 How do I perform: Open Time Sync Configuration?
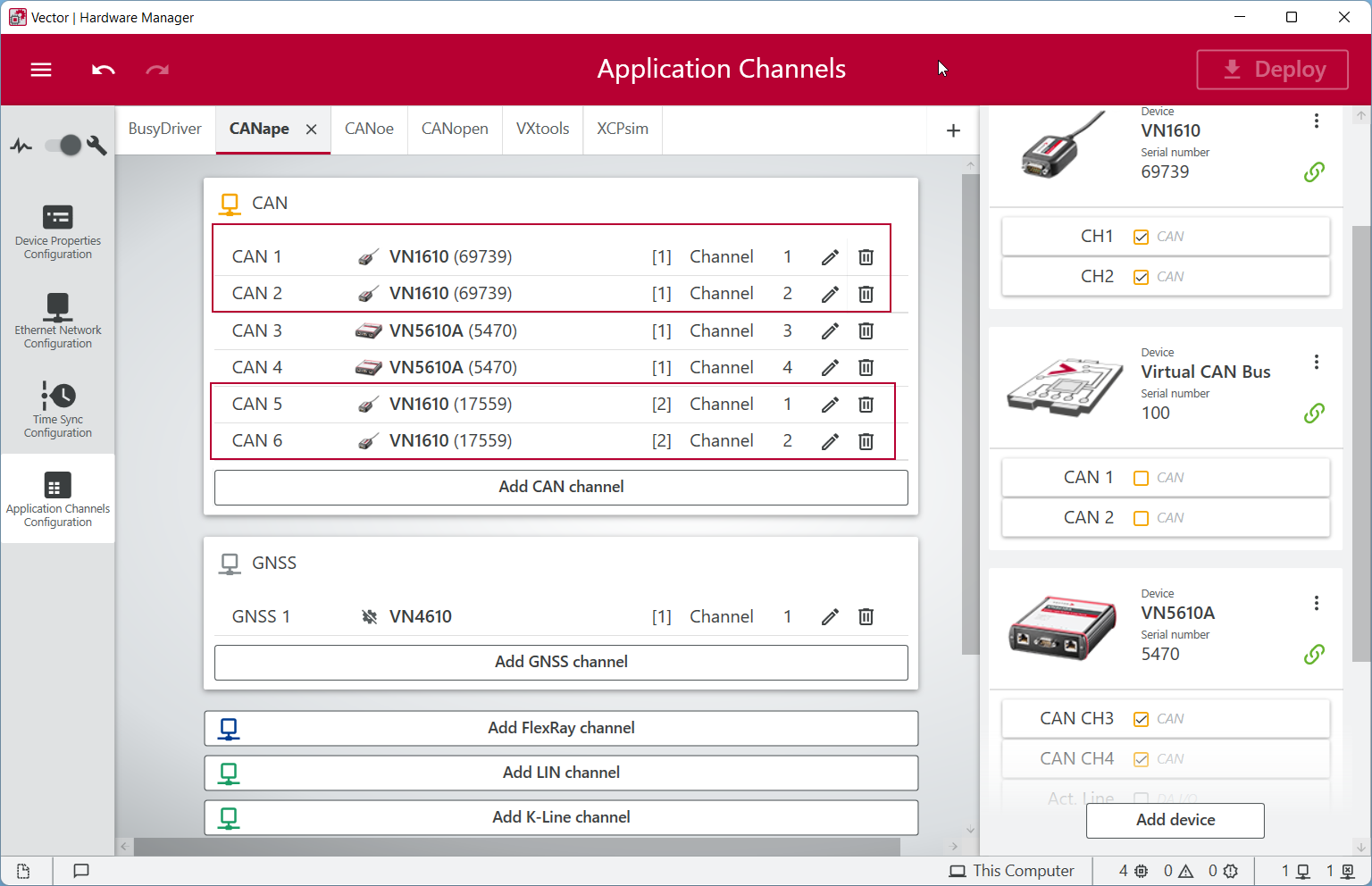(58, 411)
